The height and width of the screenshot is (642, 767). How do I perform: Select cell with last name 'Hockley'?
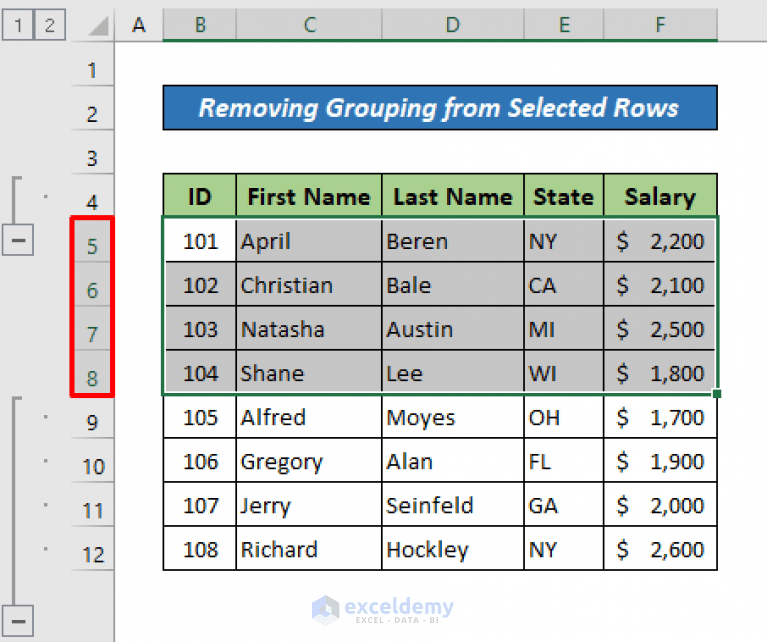(453, 549)
